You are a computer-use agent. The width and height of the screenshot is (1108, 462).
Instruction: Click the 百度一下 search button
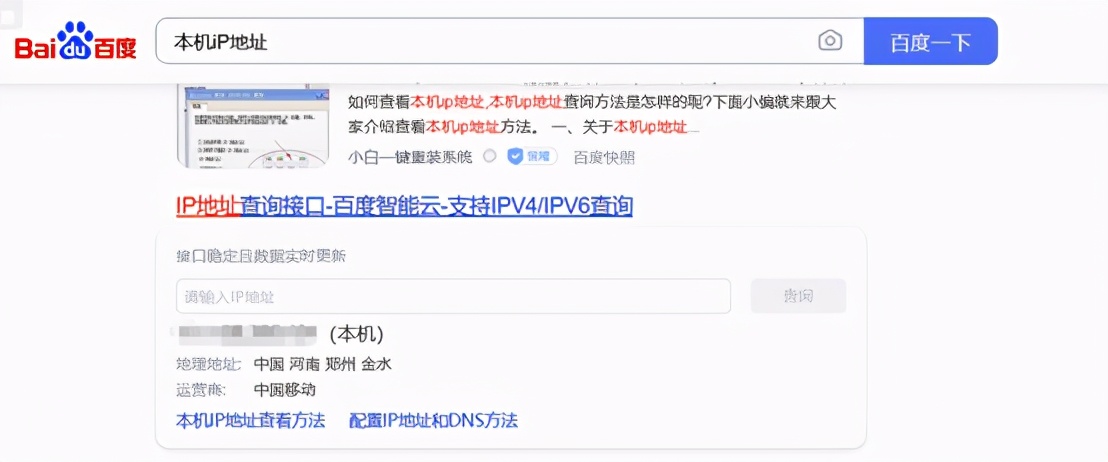931,41
